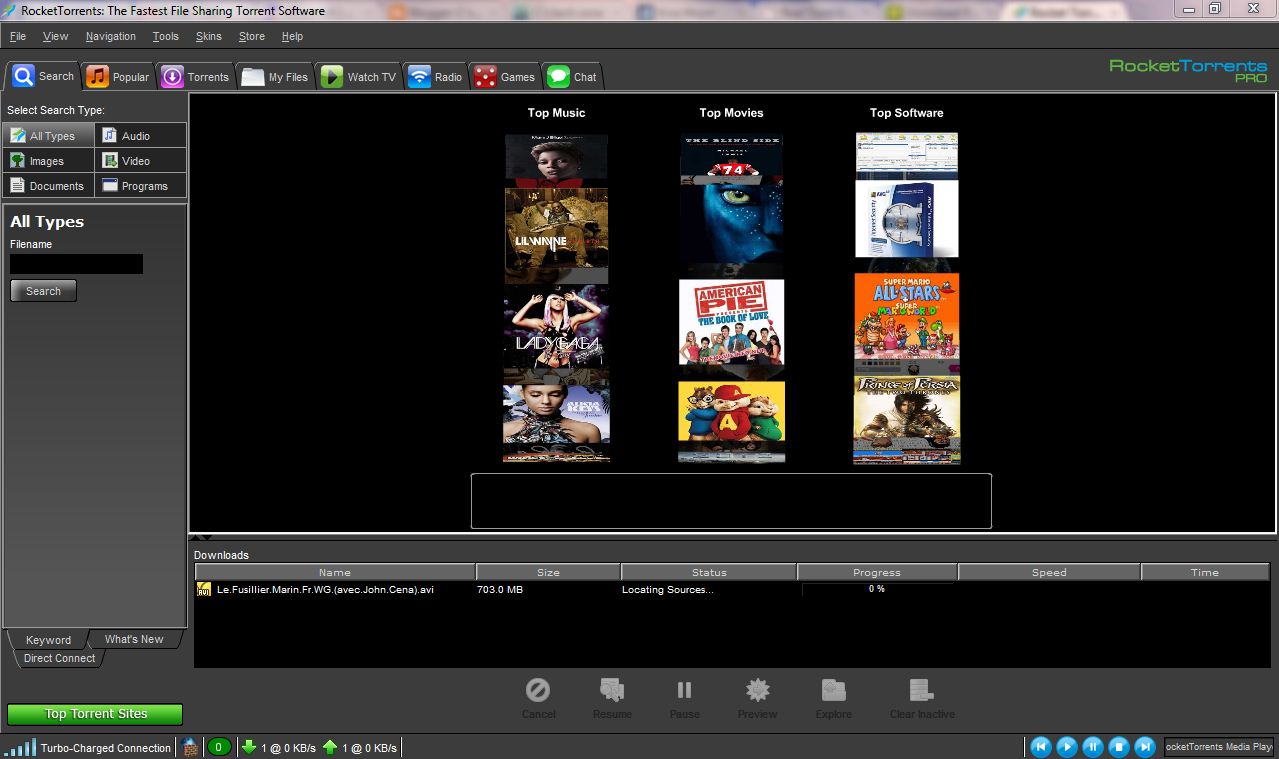Open the Navigation menu
Viewport: 1279px width, 759px height.
110,36
